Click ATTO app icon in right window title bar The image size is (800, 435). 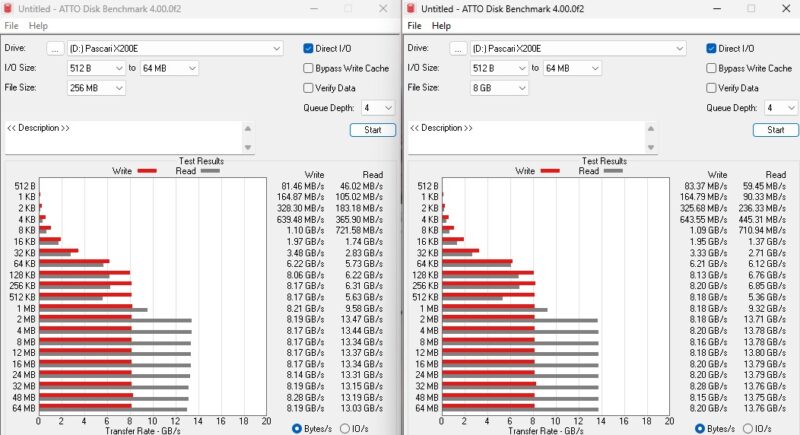(411, 9)
